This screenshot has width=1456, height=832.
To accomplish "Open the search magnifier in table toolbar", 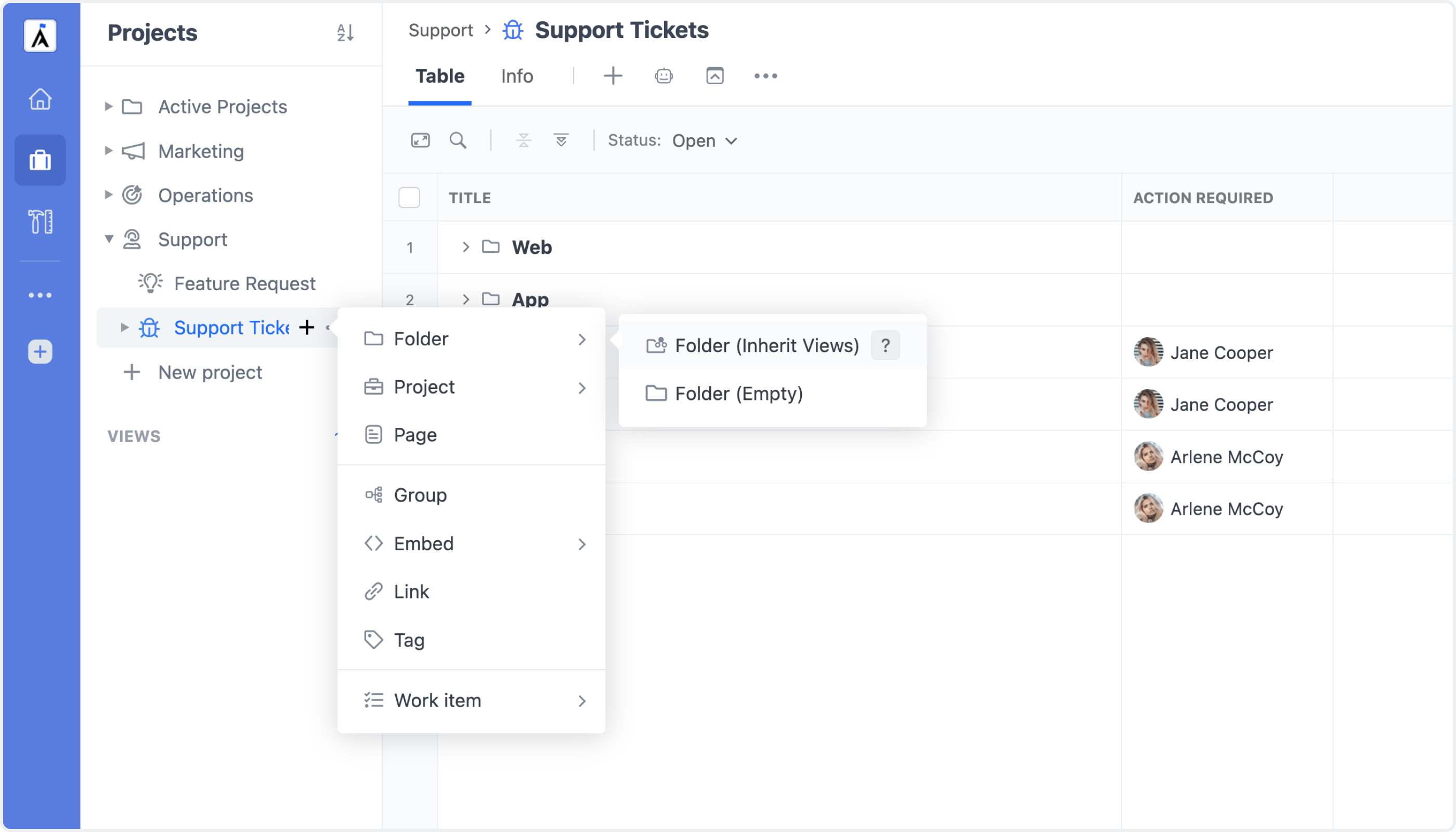I will coord(458,140).
